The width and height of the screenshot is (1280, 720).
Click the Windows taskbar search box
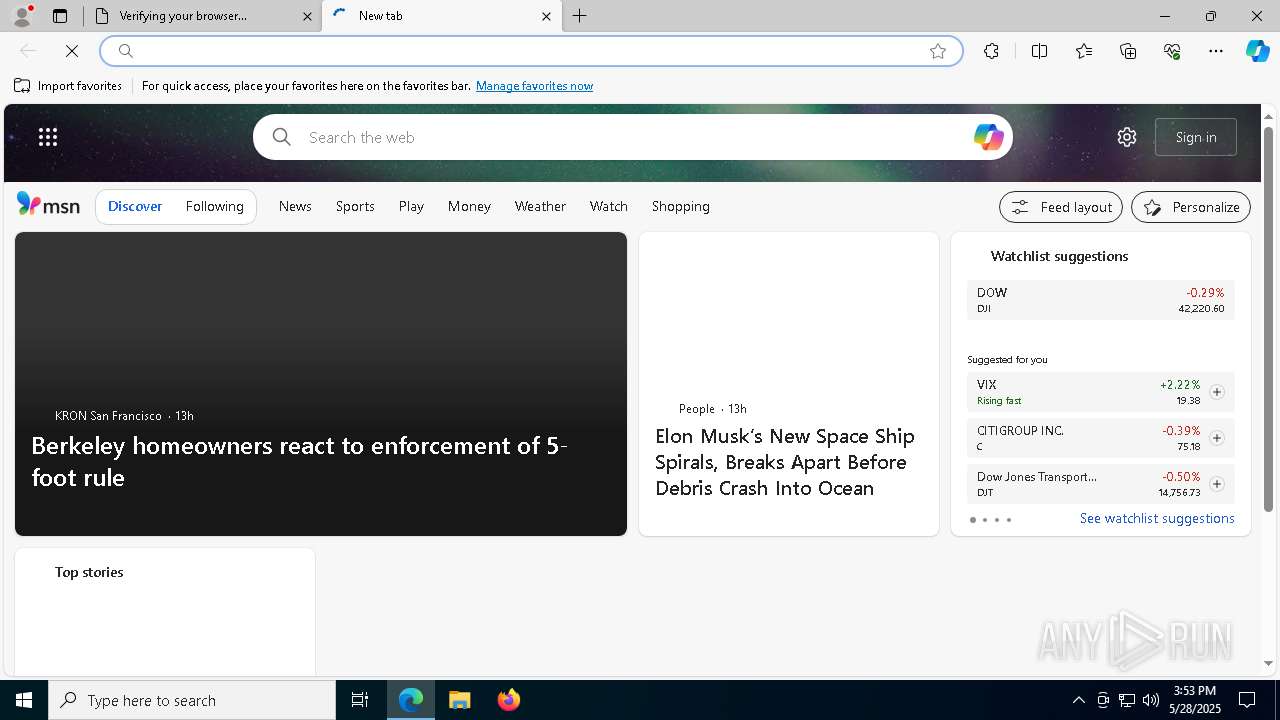tap(192, 700)
